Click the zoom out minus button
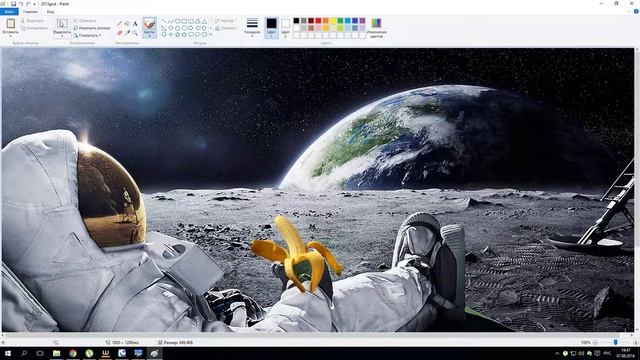This screenshot has height=360, width=640. pyautogui.click(x=596, y=342)
